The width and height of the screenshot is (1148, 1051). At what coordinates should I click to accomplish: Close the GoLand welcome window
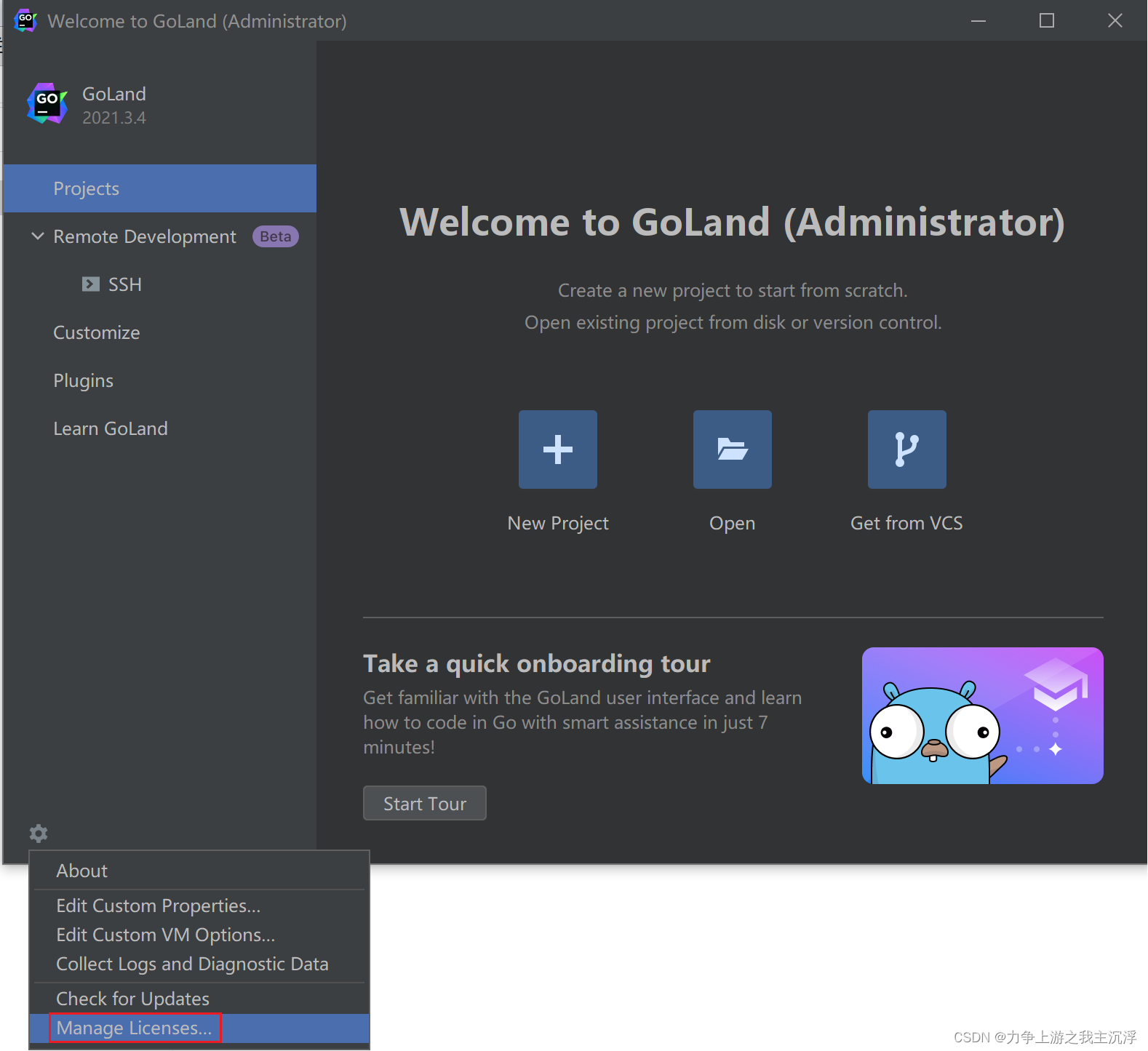point(1115,20)
